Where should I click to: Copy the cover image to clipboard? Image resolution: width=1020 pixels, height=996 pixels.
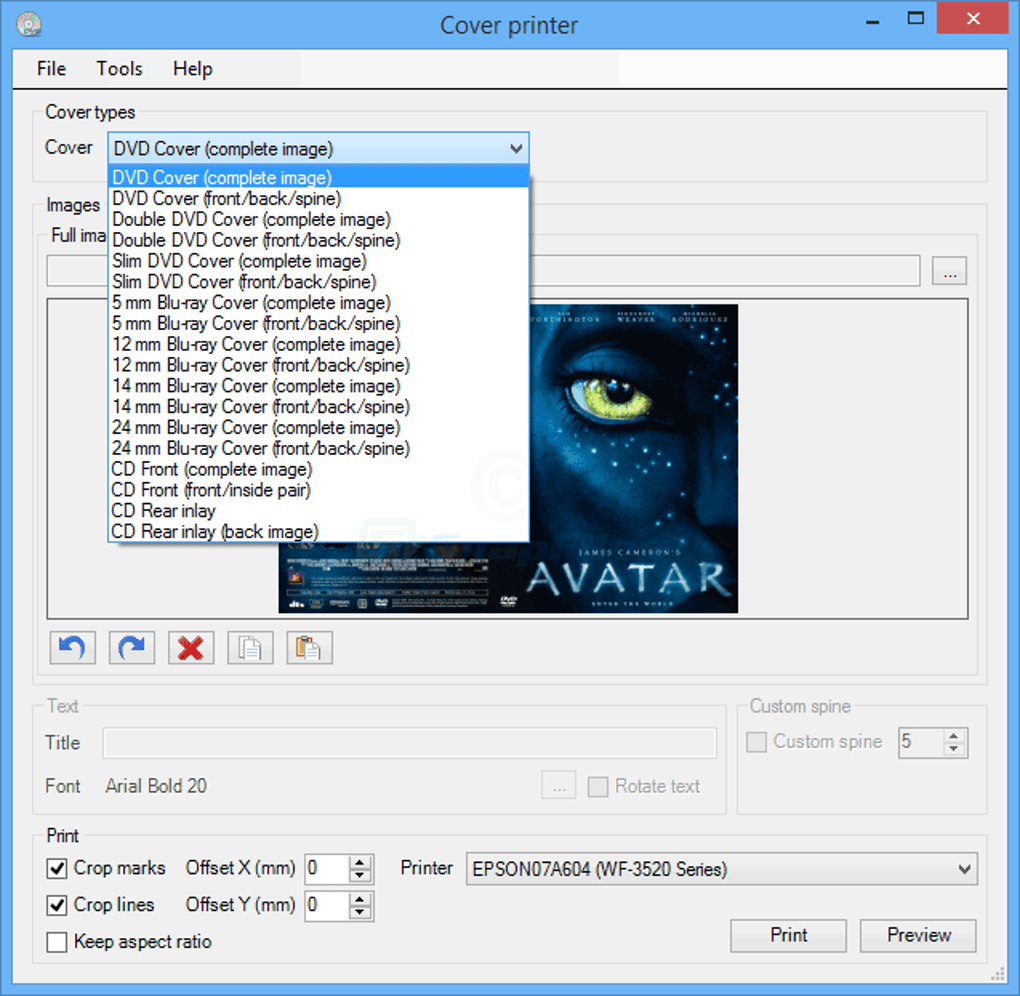coord(249,647)
